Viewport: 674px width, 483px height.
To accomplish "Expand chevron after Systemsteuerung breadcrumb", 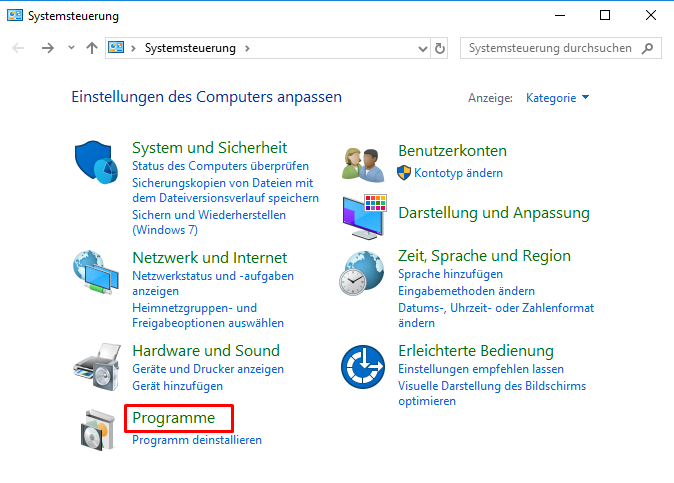I will pyautogui.click(x=247, y=48).
